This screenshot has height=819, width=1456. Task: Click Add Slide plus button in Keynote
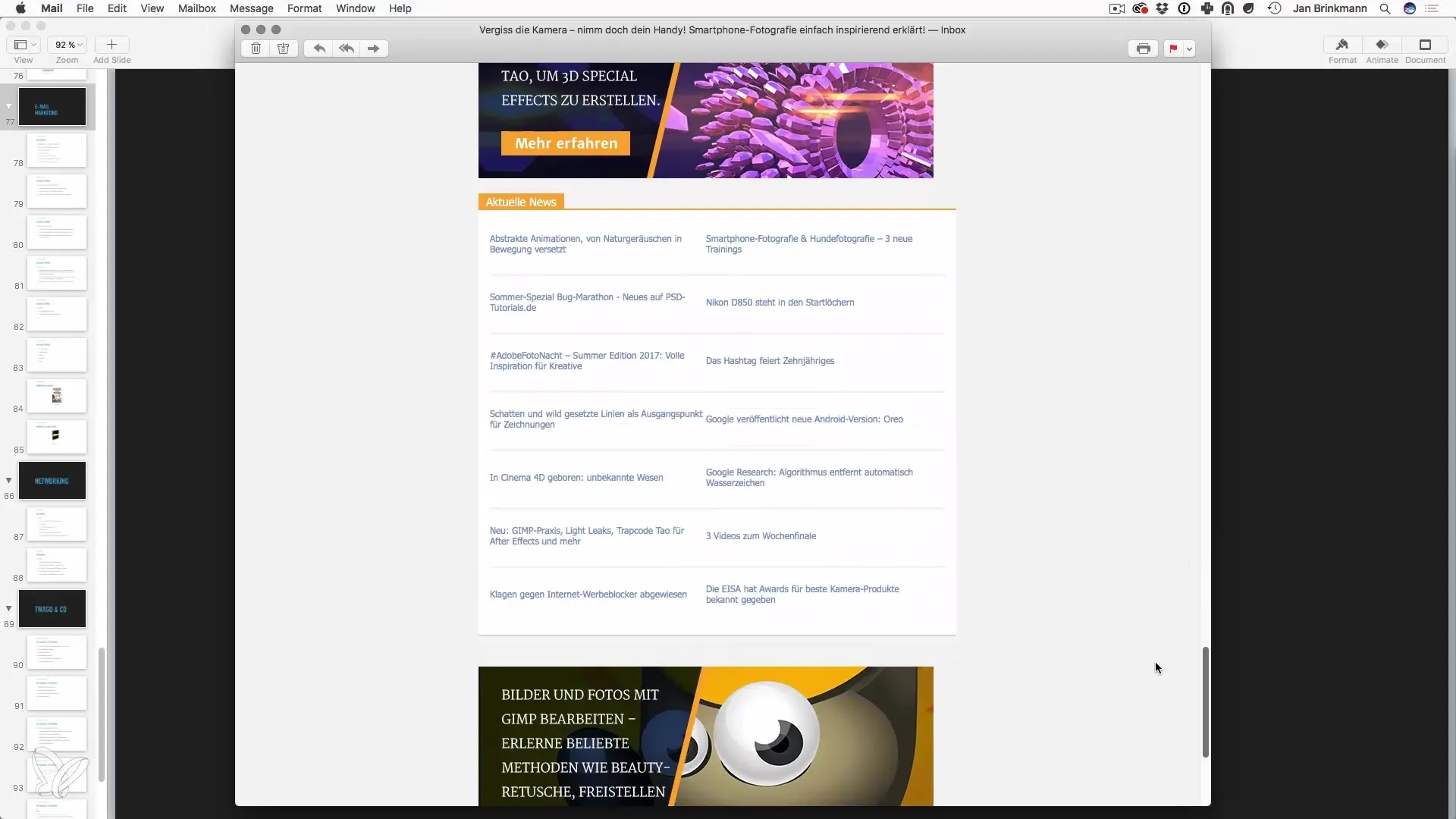click(x=111, y=45)
